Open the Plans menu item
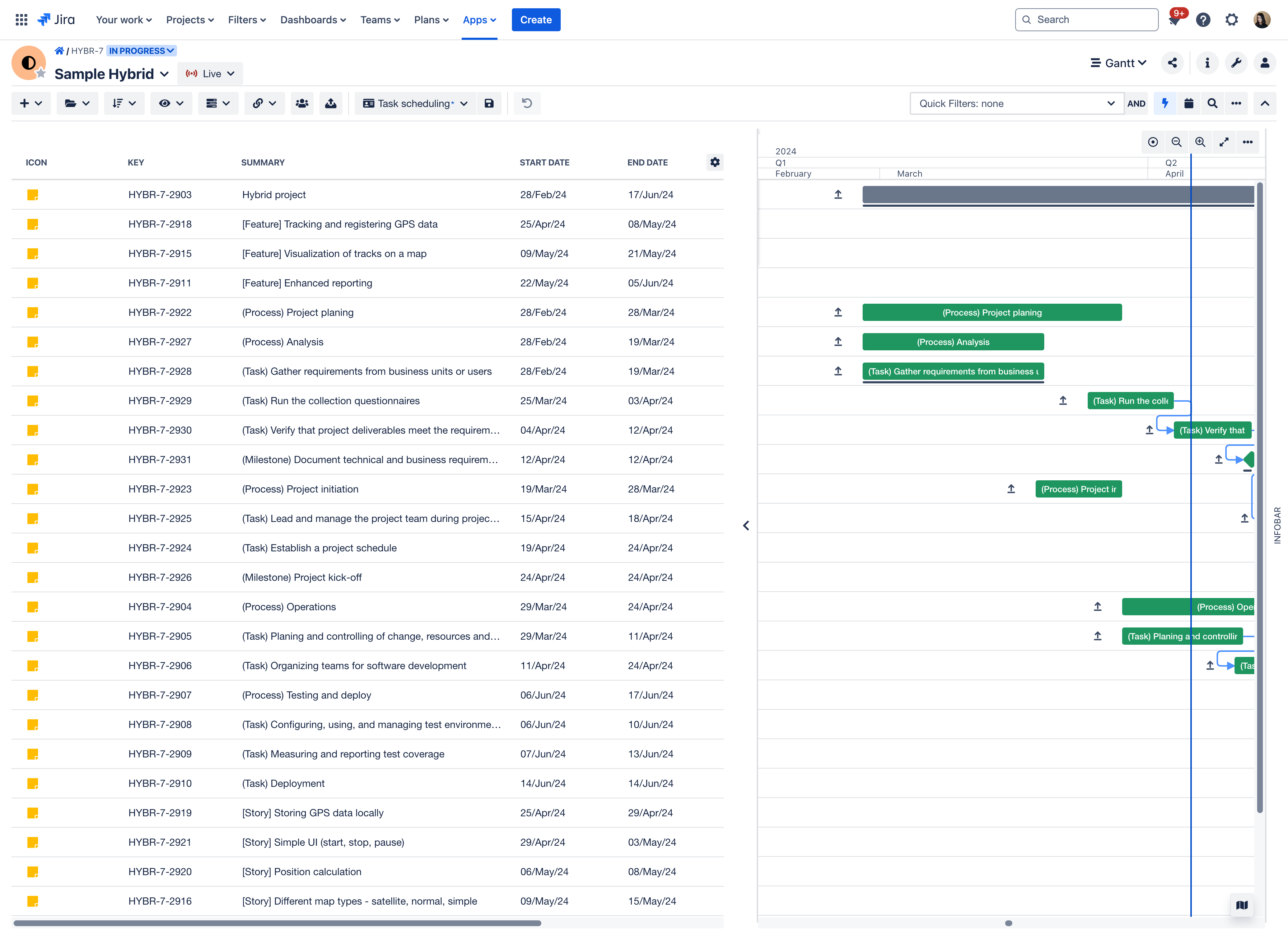This screenshot has height=929, width=1288. click(431, 19)
